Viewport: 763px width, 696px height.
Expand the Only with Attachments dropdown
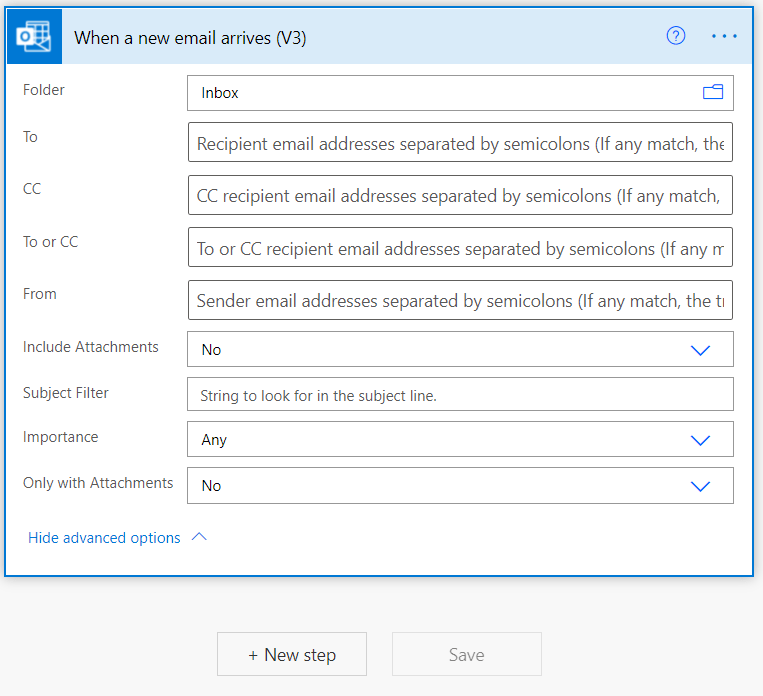[x=700, y=486]
